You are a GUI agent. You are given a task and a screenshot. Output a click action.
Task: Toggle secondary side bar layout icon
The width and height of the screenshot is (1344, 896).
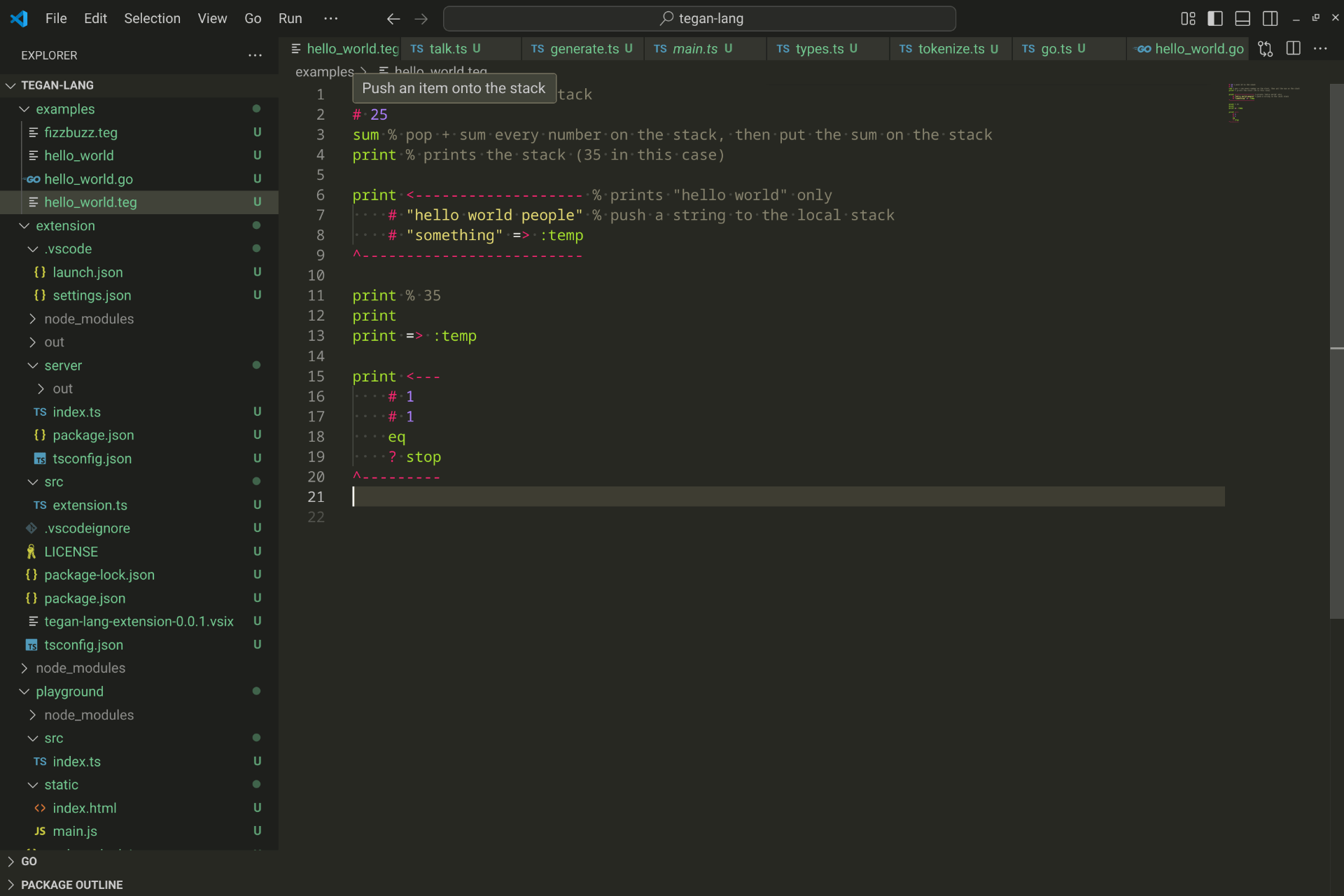1270,19
